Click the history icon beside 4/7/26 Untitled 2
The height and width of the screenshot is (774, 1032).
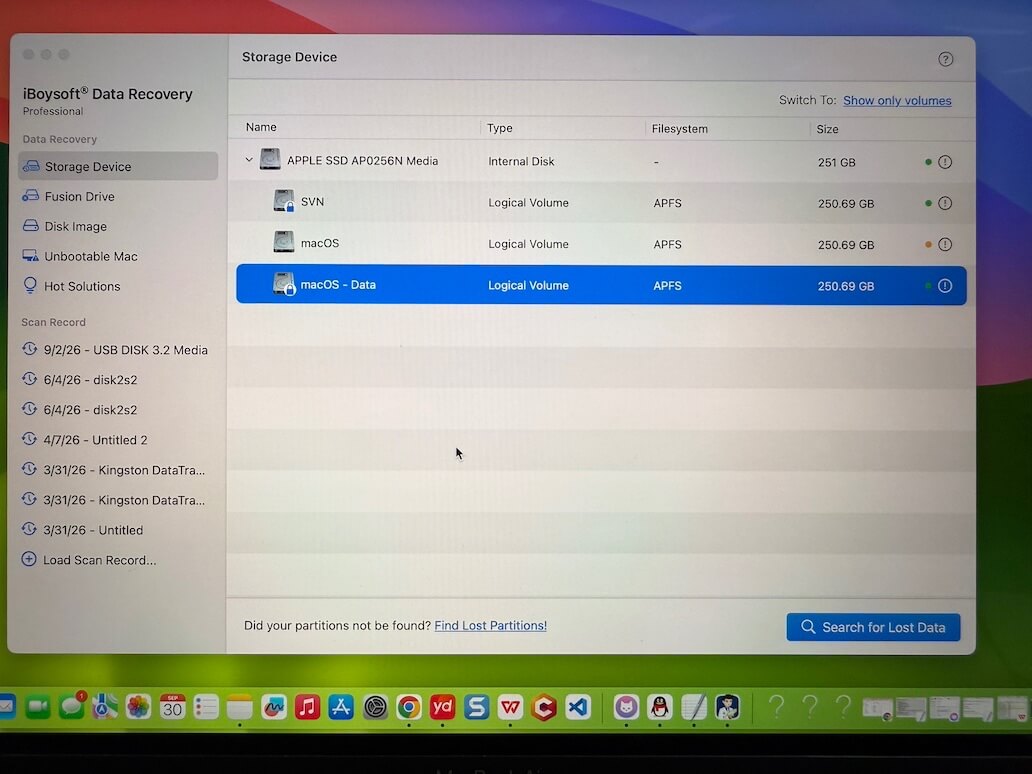pyautogui.click(x=29, y=439)
